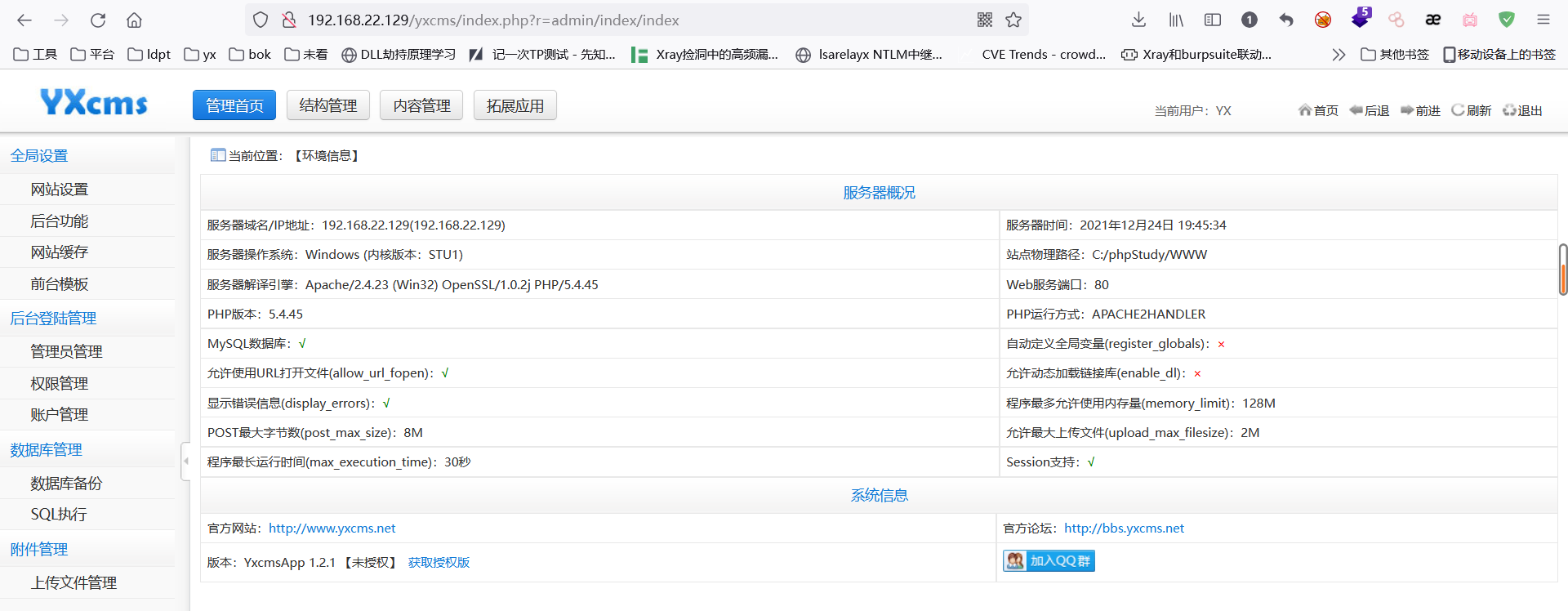
Task: Open SQL执行 in sidebar
Action: coord(59,515)
